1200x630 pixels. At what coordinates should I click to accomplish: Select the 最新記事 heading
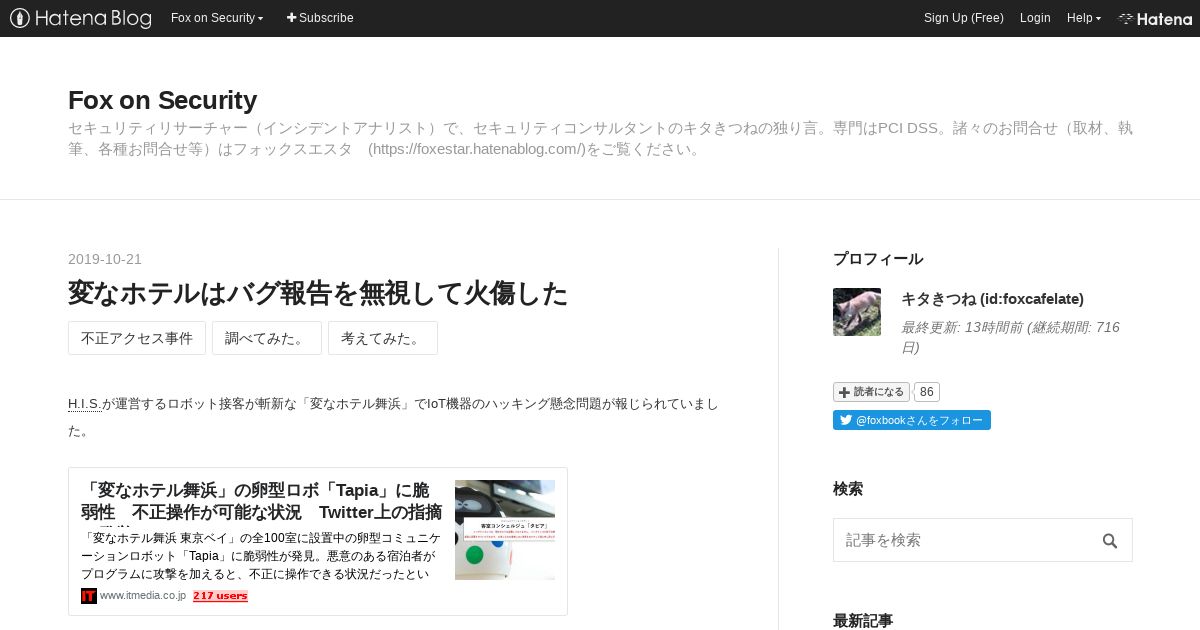863,621
